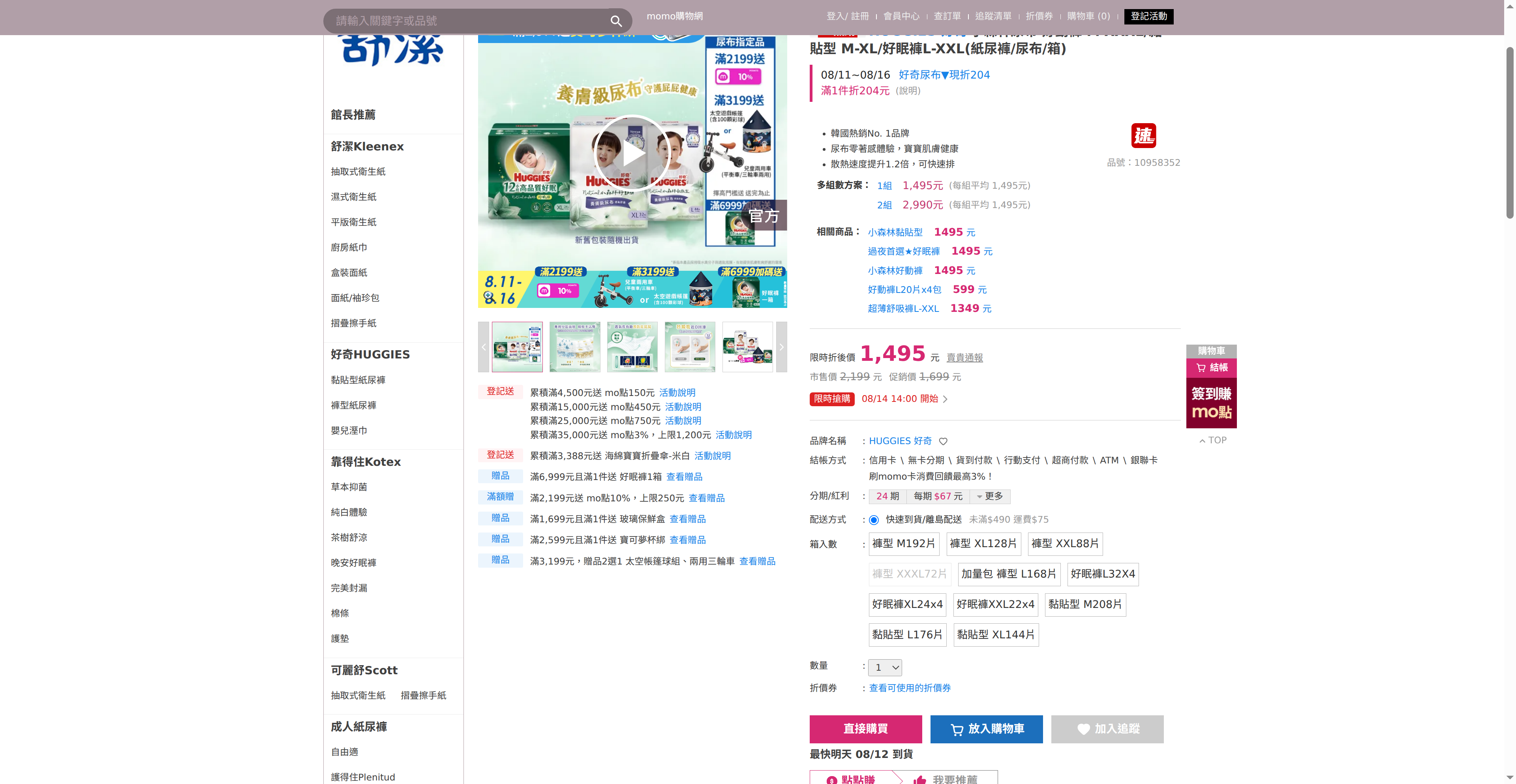This screenshot has height=784, width=1516.
Task: Click 直接購買 buy now button
Action: pos(866,729)
